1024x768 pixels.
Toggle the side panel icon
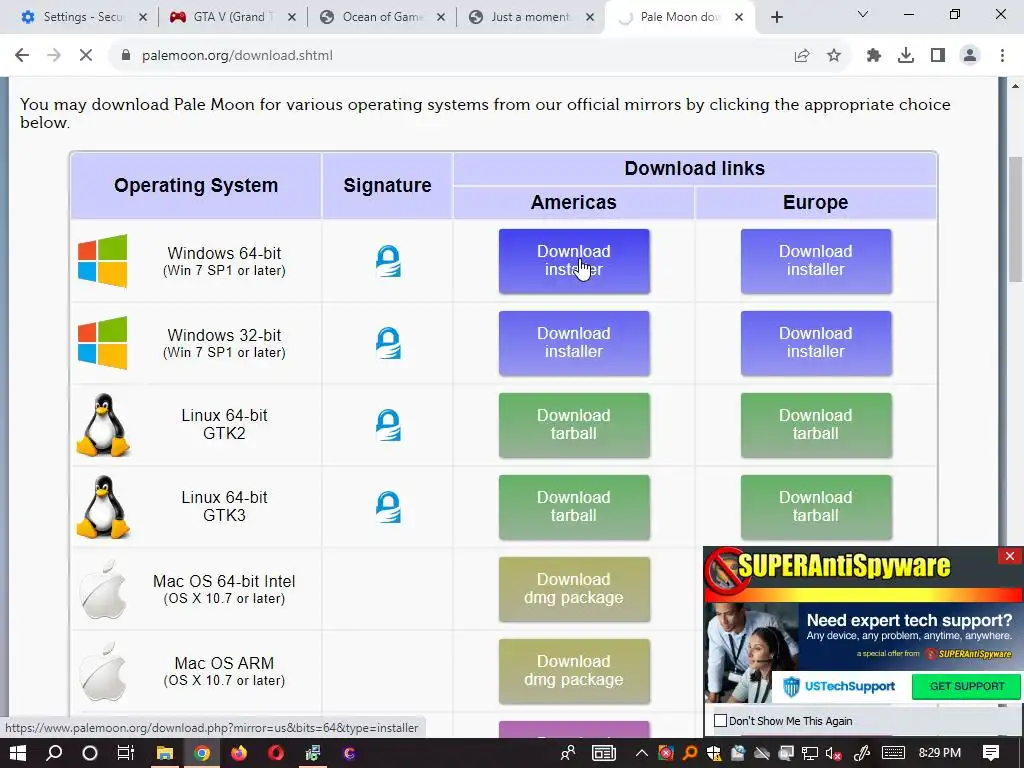(938, 56)
